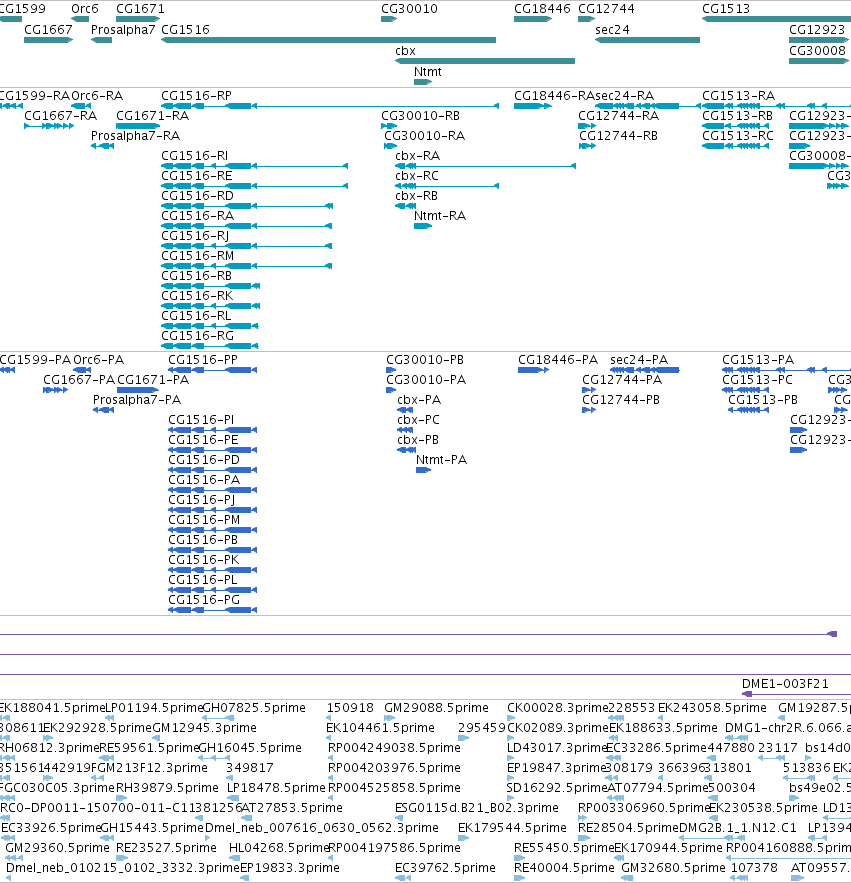Click the CG1516-RG transcript label
Viewport: 851px width, 883px height.
[x=198, y=336]
